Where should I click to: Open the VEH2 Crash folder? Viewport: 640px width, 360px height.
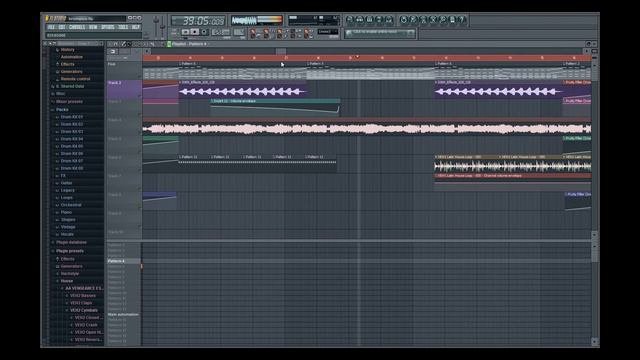click(x=86, y=325)
